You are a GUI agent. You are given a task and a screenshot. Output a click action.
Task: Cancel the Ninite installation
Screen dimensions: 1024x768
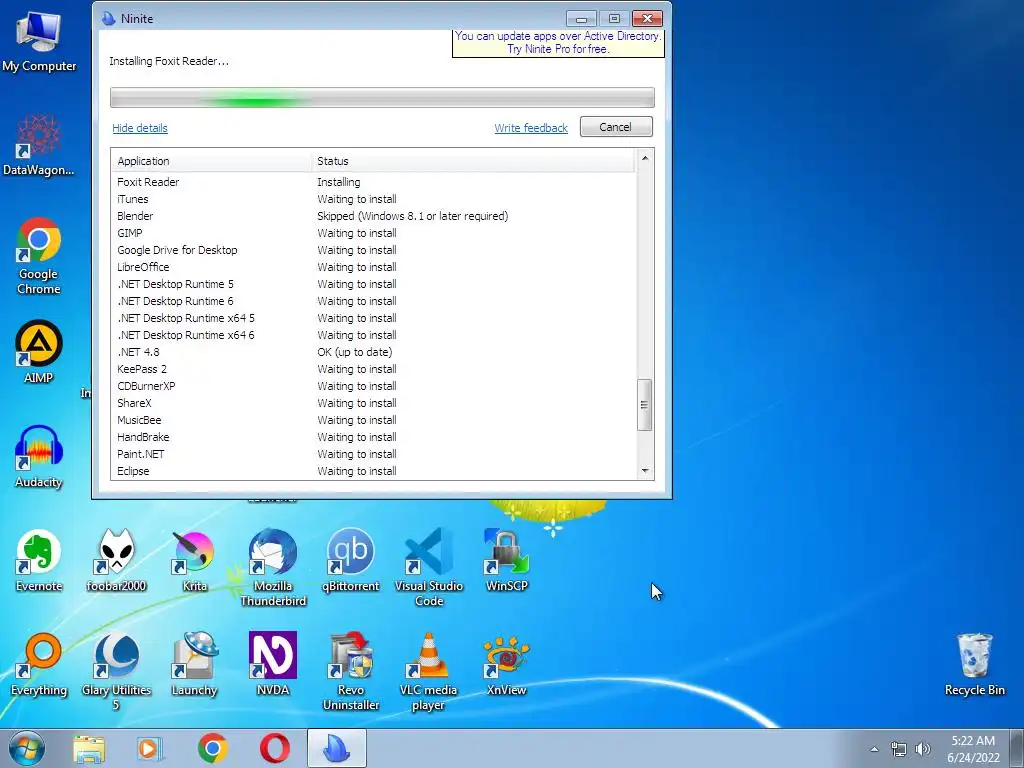(615, 127)
